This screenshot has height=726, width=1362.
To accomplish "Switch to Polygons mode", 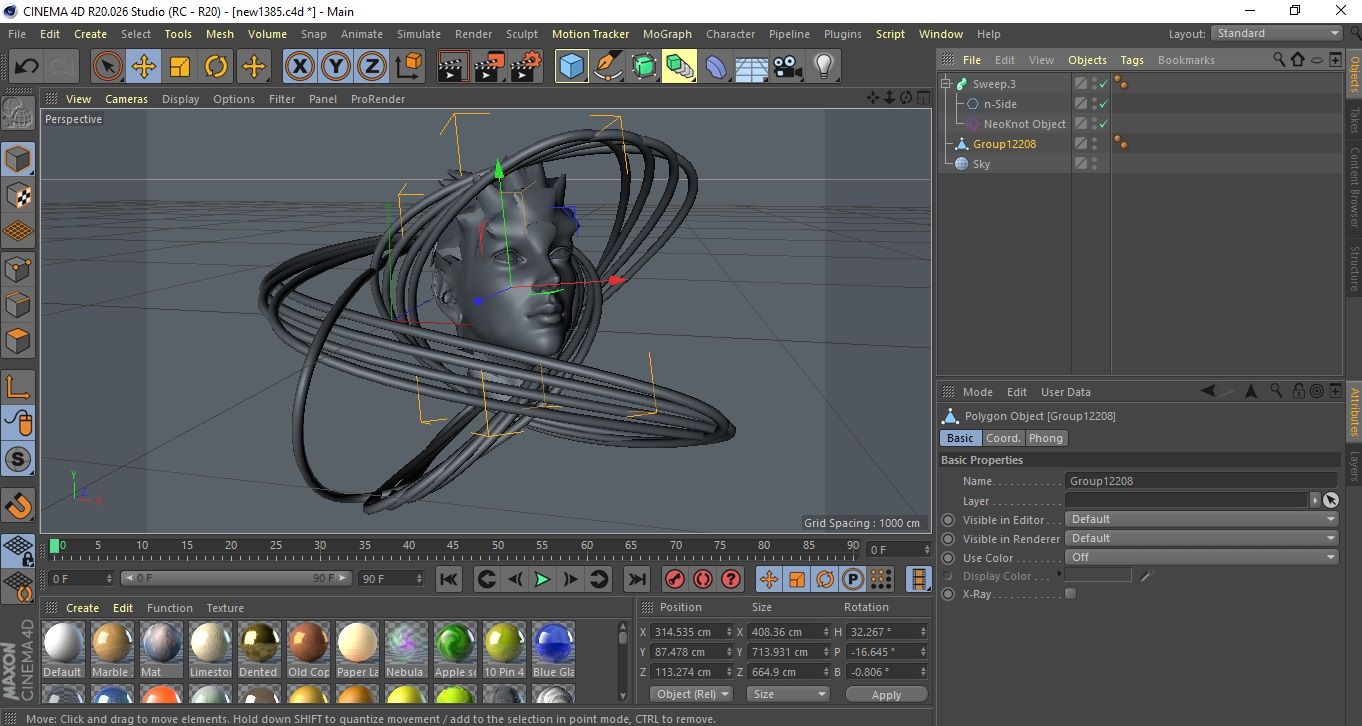I will pyautogui.click(x=18, y=341).
